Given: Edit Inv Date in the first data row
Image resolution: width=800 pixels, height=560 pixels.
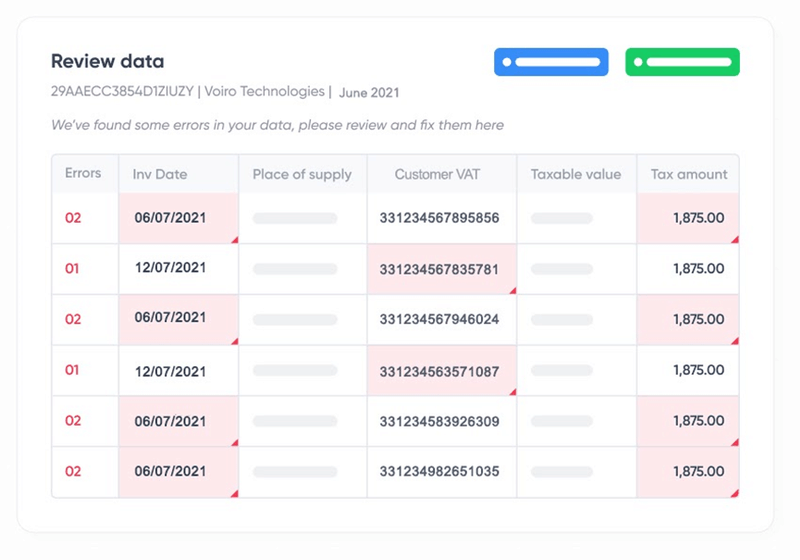Looking at the screenshot, I should pyautogui.click(x=170, y=217).
